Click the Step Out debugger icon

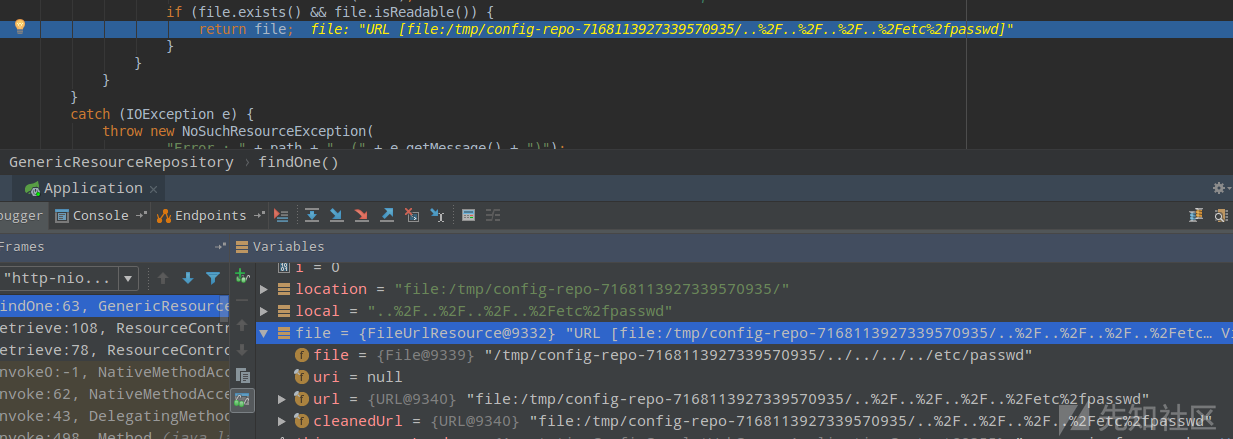(386, 215)
